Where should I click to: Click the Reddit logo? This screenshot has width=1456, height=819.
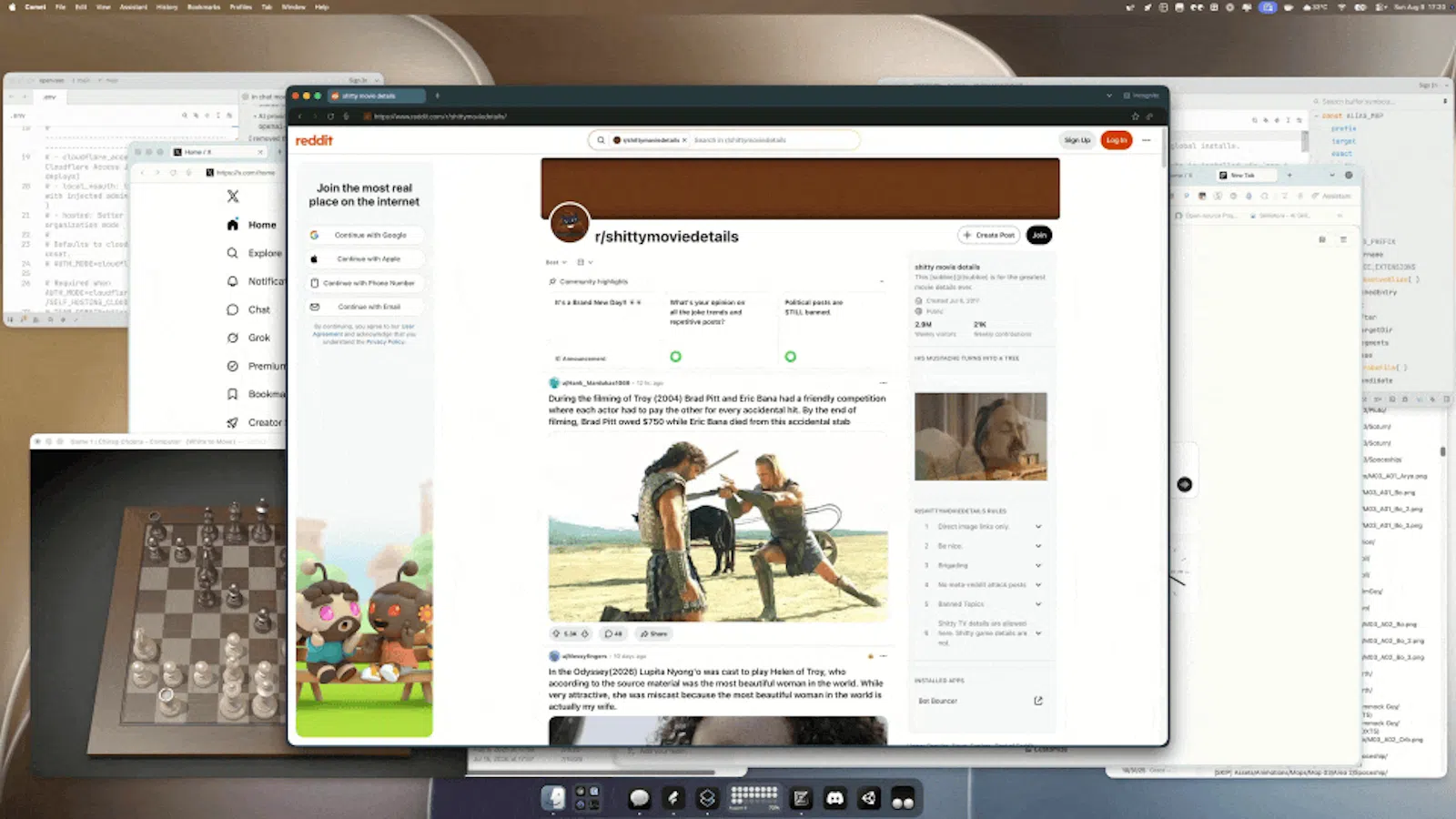pos(314,140)
